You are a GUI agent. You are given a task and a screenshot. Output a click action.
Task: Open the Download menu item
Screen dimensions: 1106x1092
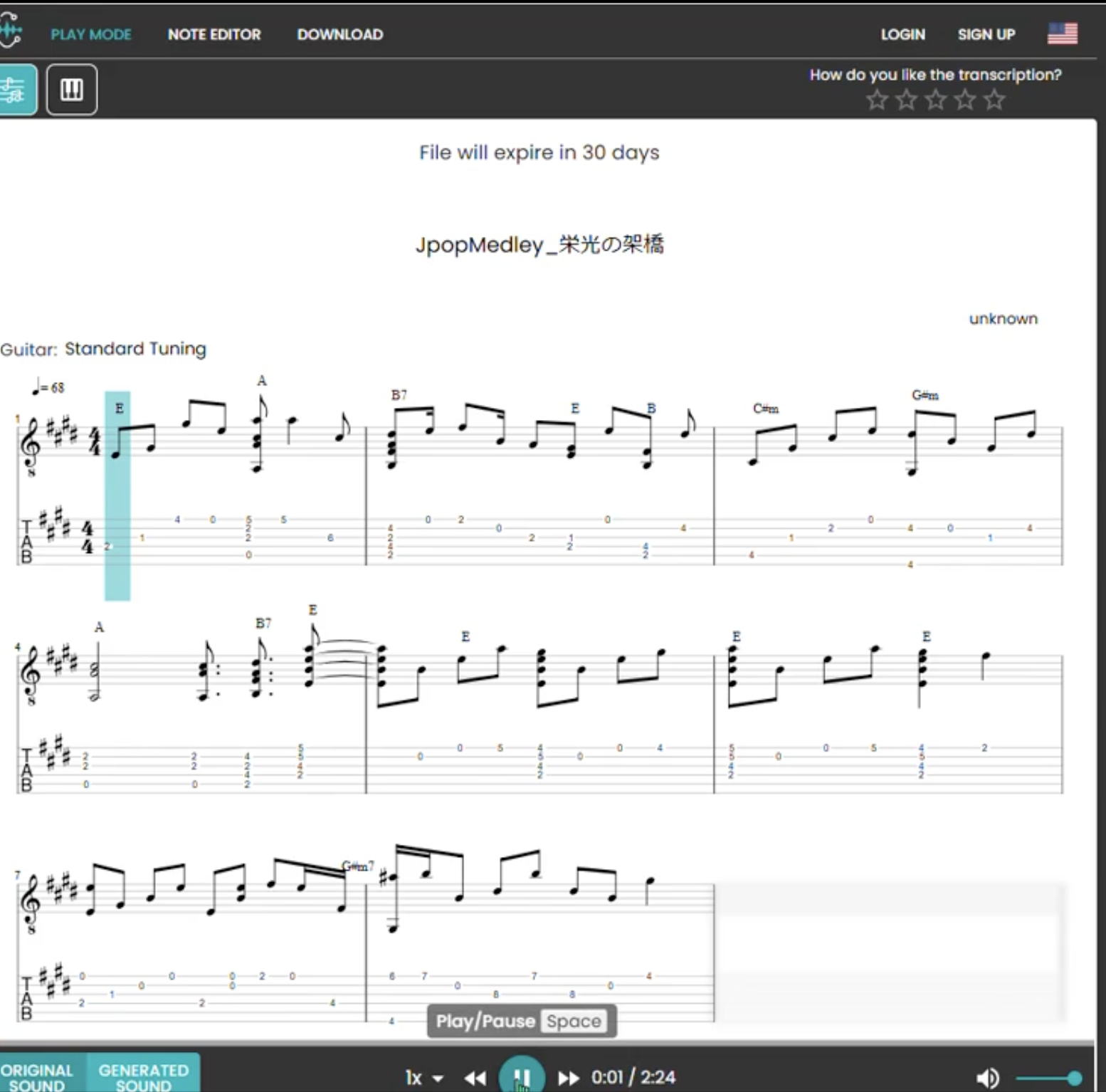pyautogui.click(x=339, y=34)
